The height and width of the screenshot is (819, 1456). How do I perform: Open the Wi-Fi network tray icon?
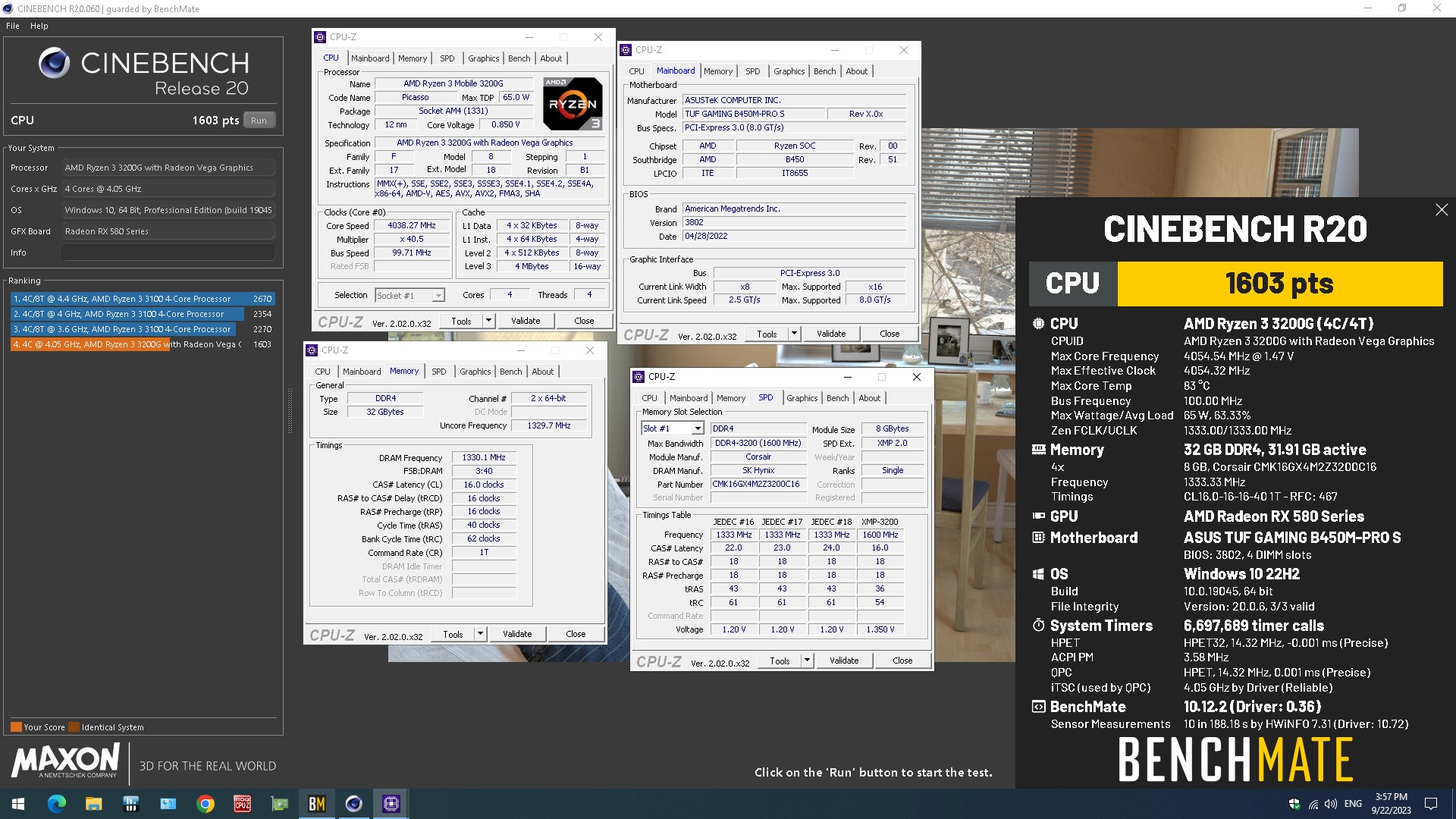click(x=1313, y=804)
